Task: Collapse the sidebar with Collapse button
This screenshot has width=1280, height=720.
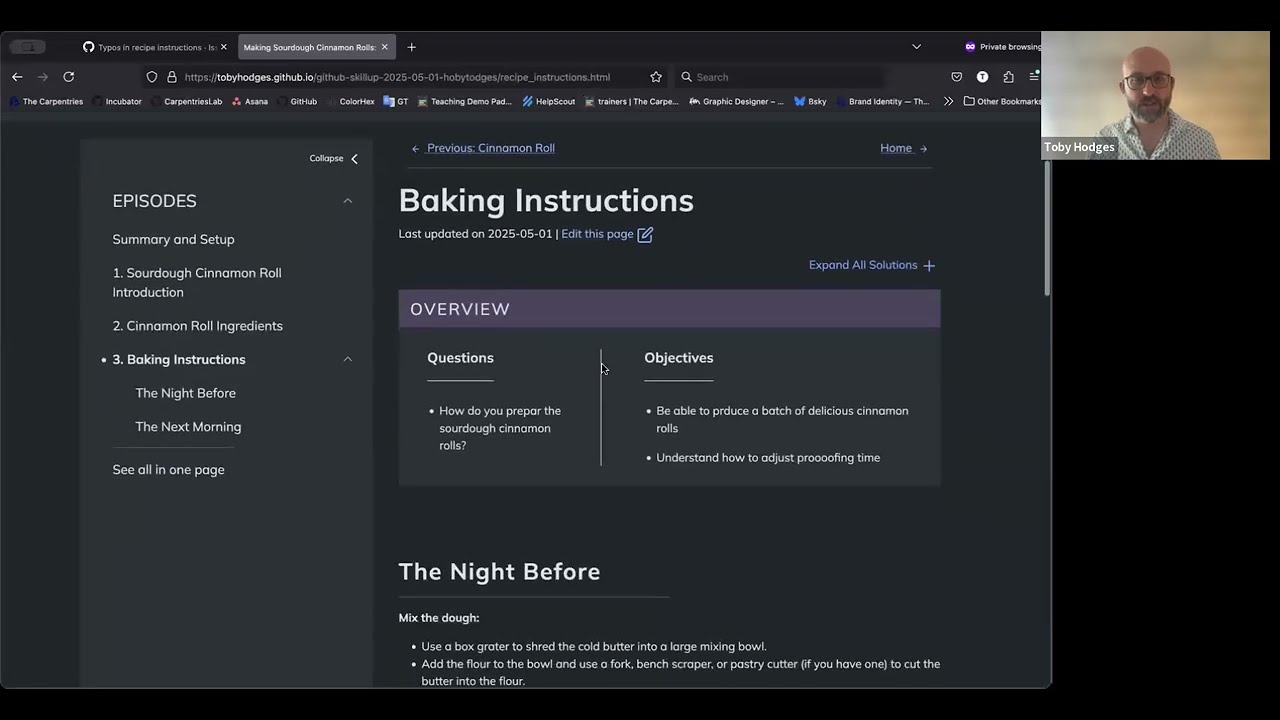Action: [x=334, y=158]
